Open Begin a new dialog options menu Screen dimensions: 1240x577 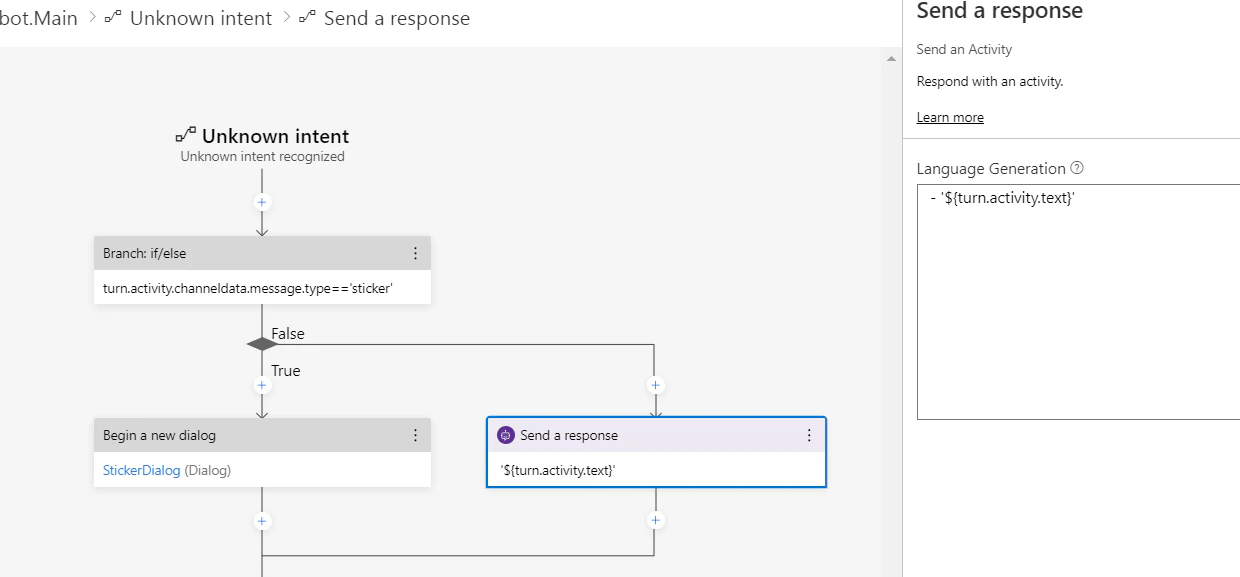point(416,435)
